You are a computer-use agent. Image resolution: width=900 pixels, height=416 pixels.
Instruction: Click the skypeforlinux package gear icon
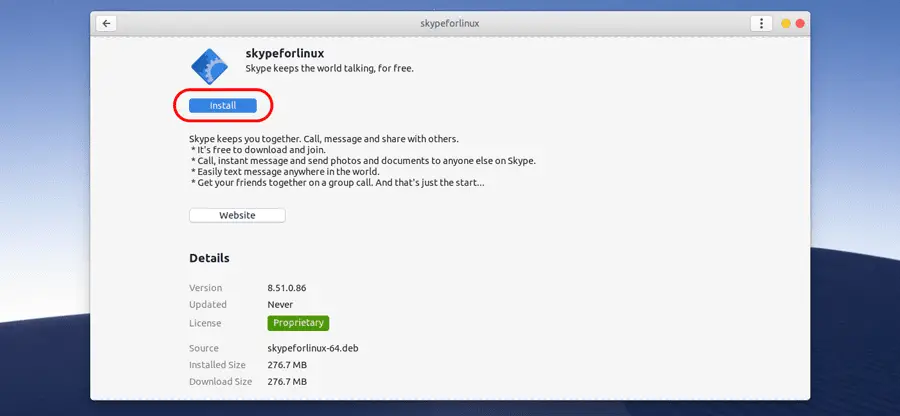pyautogui.click(x=210, y=67)
